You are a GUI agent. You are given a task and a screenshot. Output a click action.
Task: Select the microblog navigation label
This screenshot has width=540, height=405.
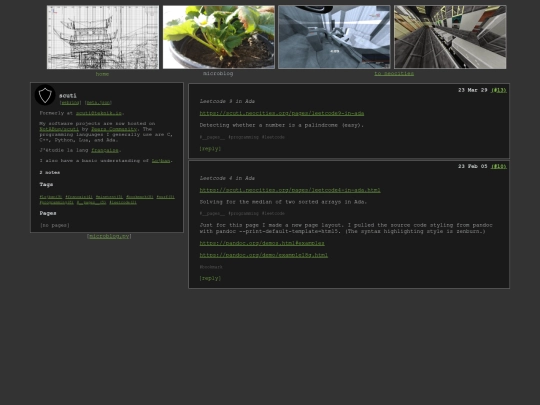[218, 73]
